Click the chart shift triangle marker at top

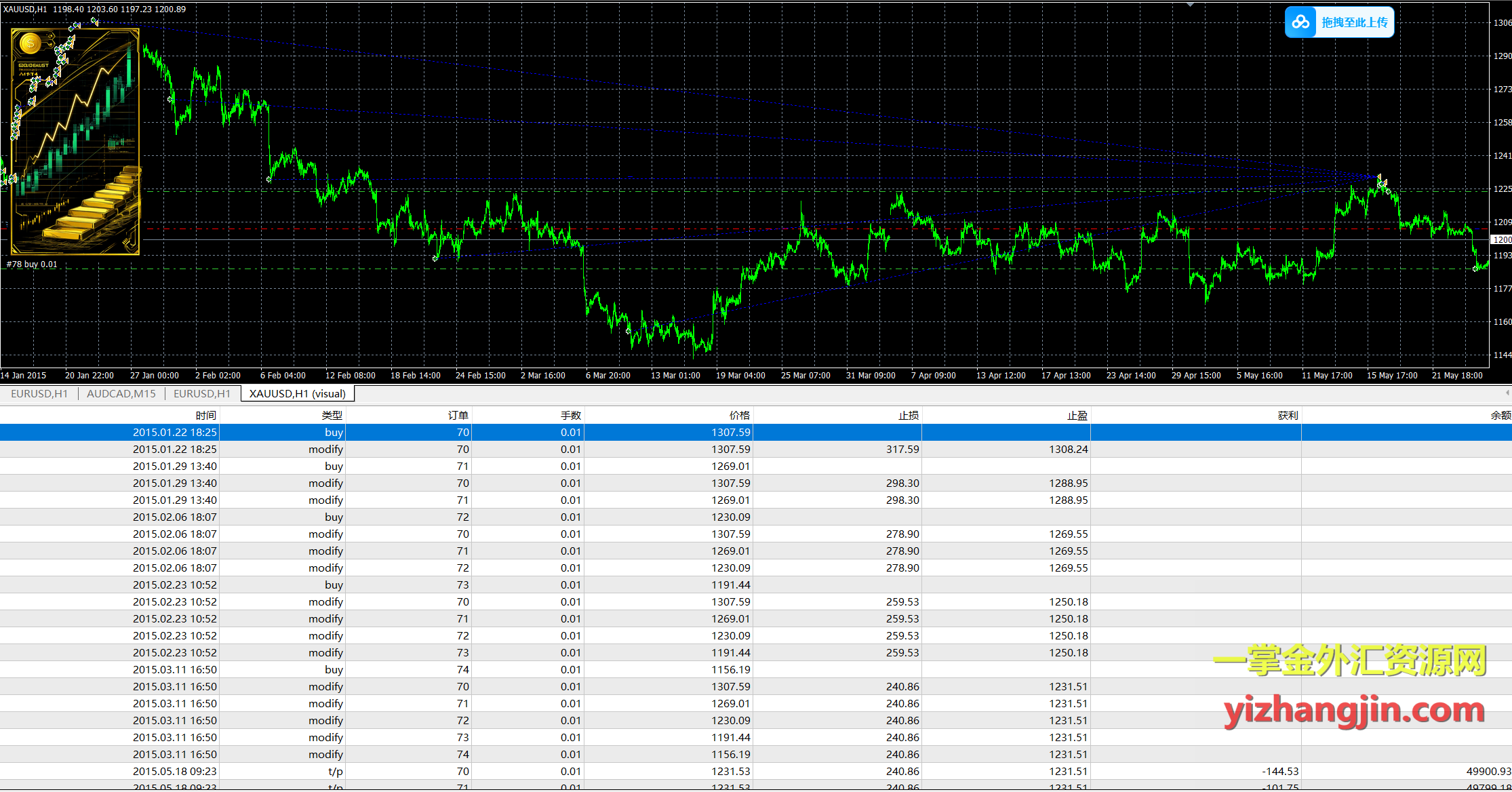click(x=1190, y=5)
